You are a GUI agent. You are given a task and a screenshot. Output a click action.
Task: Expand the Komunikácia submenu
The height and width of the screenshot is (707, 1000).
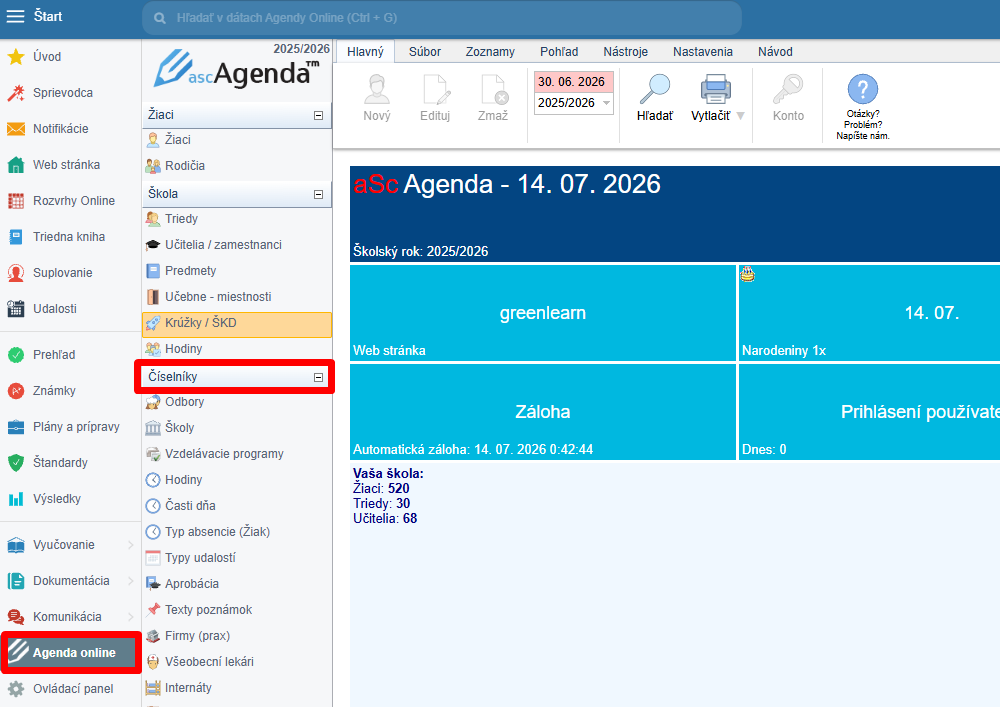(131, 617)
